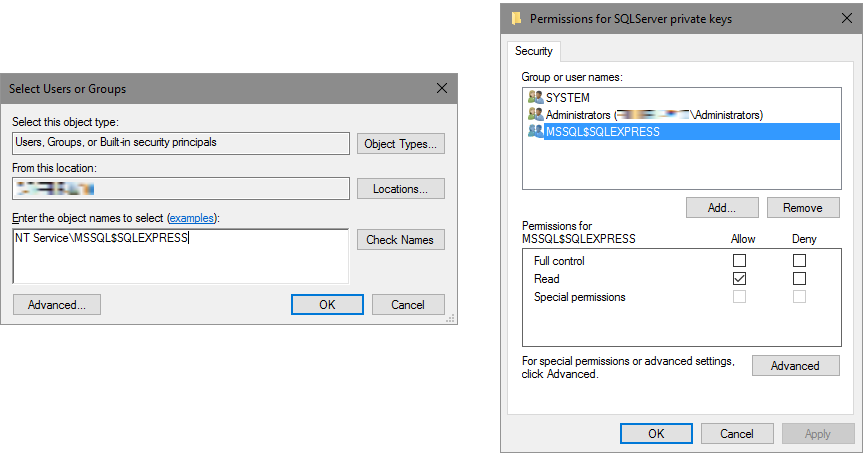Click the Administrators group icon

click(535, 115)
